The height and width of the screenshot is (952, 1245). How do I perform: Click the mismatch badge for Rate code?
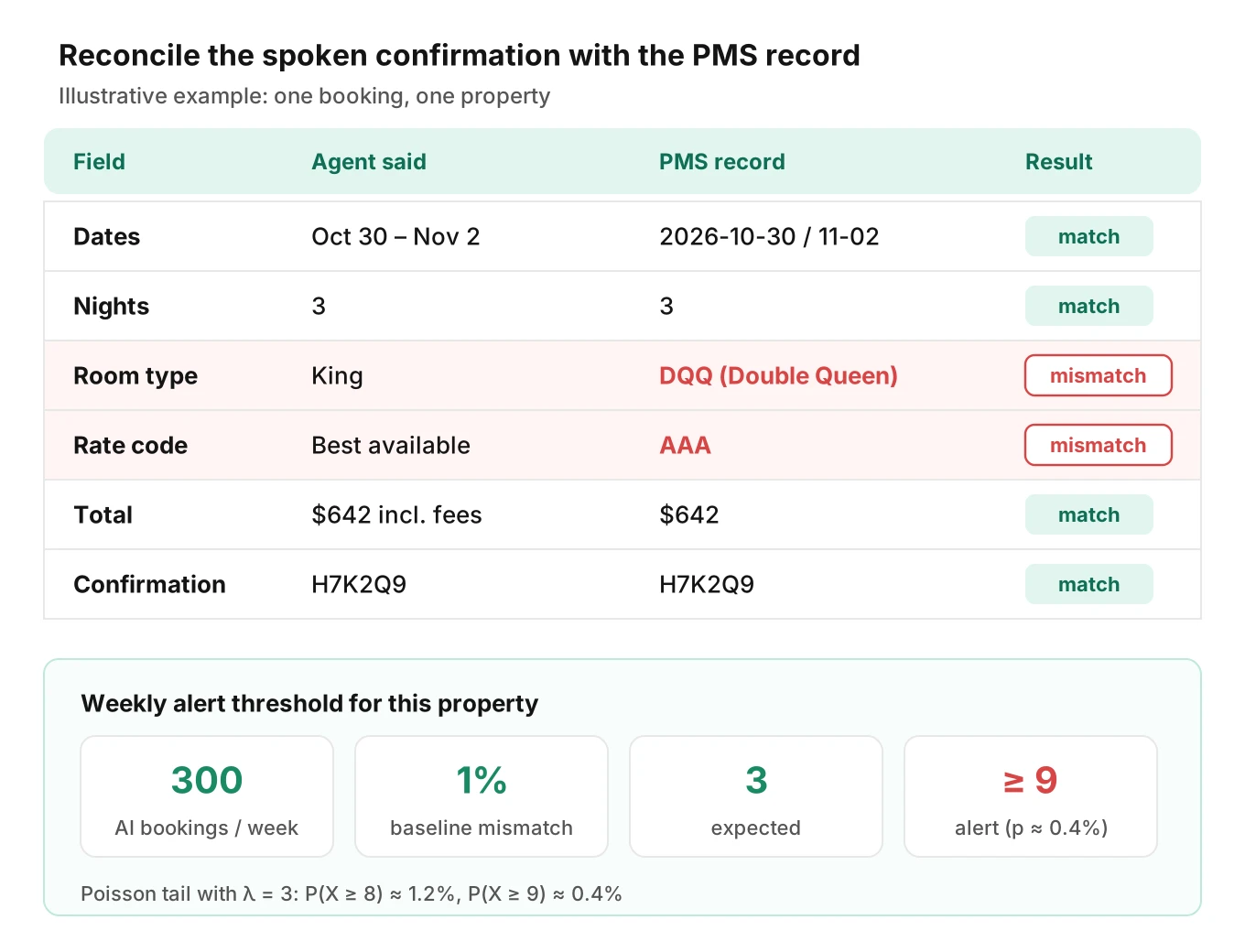tap(1098, 445)
